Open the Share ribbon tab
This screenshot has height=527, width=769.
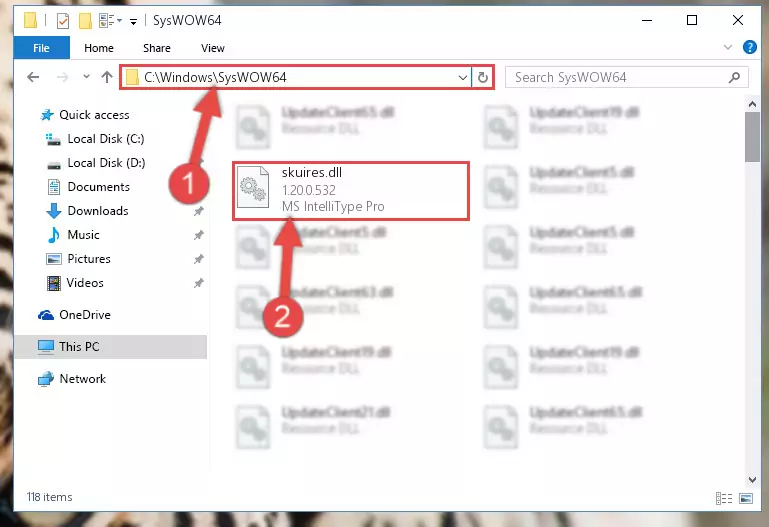pyautogui.click(x=157, y=48)
